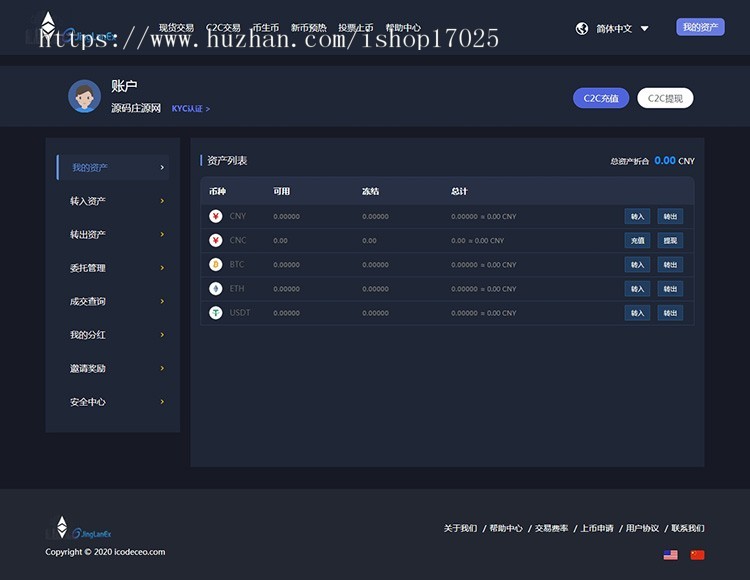
Task: Click 转入 button in BTC row
Action: [637, 264]
